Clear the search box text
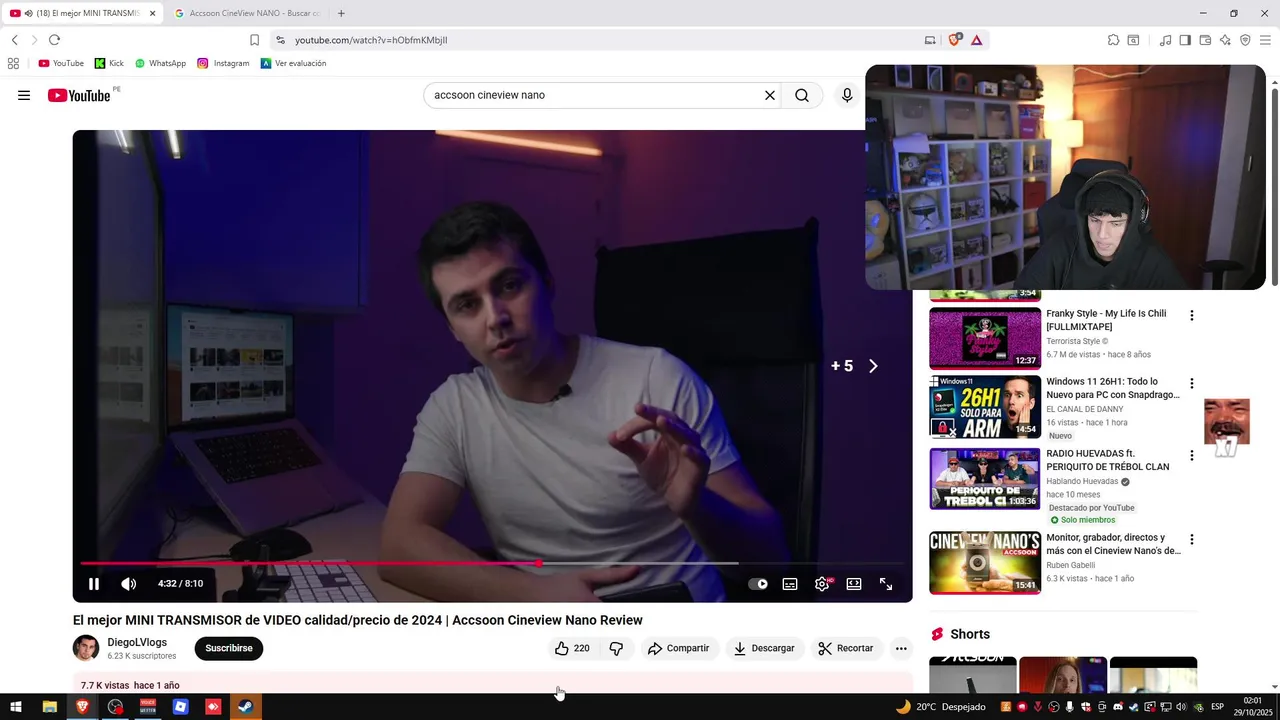The width and height of the screenshot is (1280, 720). click(x=770, y=95)
